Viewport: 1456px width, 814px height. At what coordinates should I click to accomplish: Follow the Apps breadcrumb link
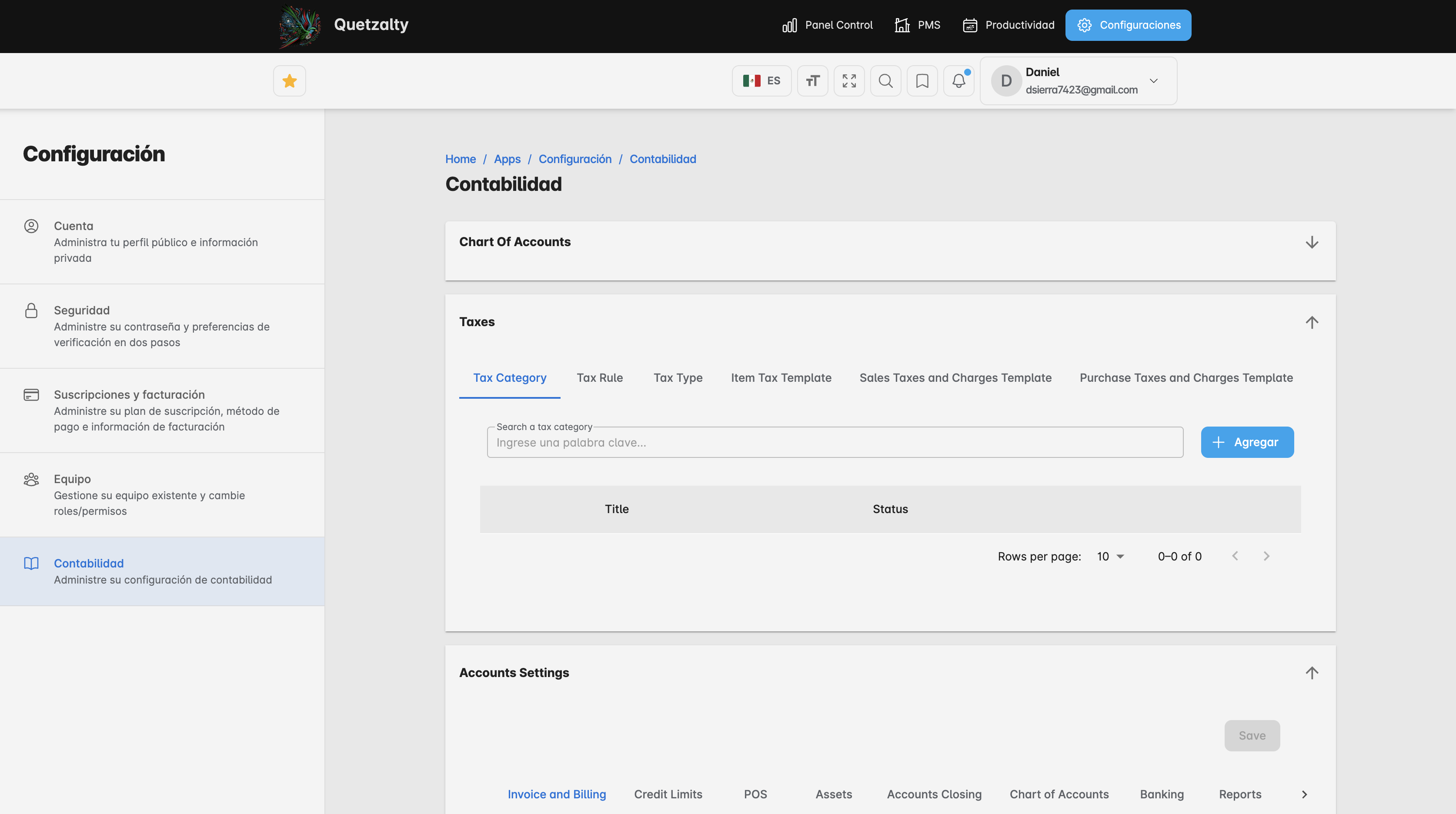507,159
